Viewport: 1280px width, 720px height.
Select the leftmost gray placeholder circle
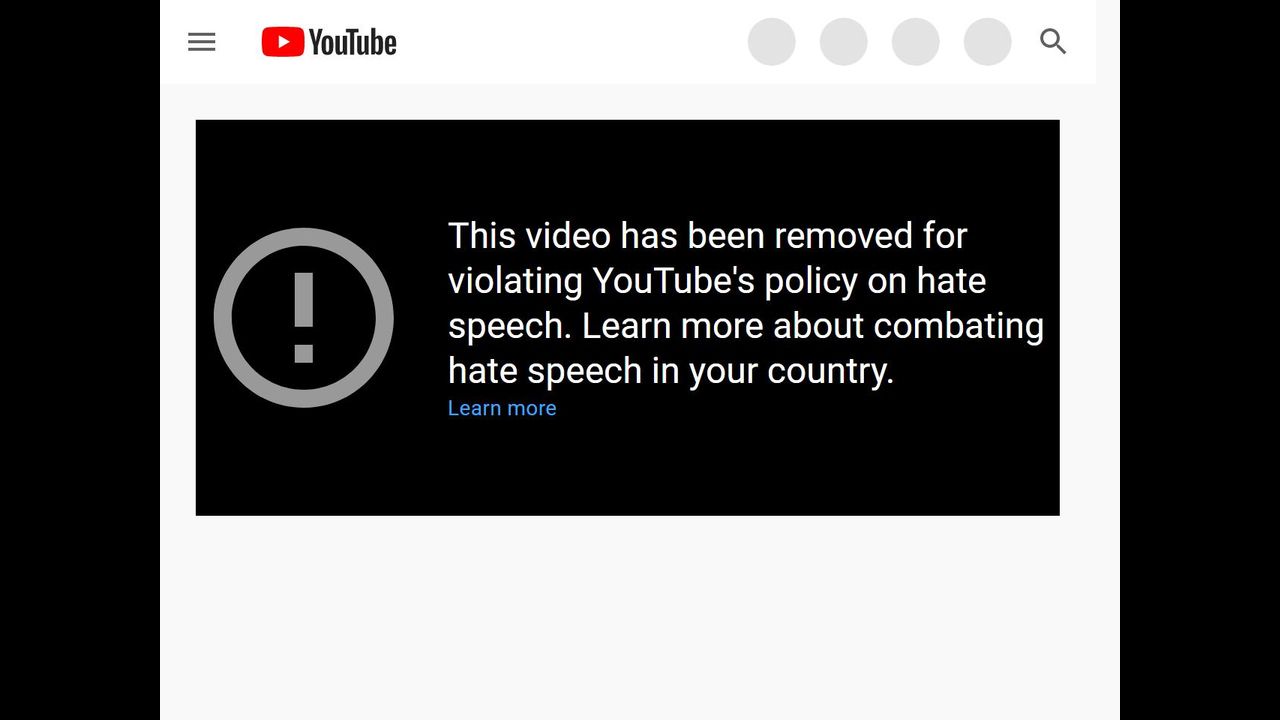tap(772, 42)
